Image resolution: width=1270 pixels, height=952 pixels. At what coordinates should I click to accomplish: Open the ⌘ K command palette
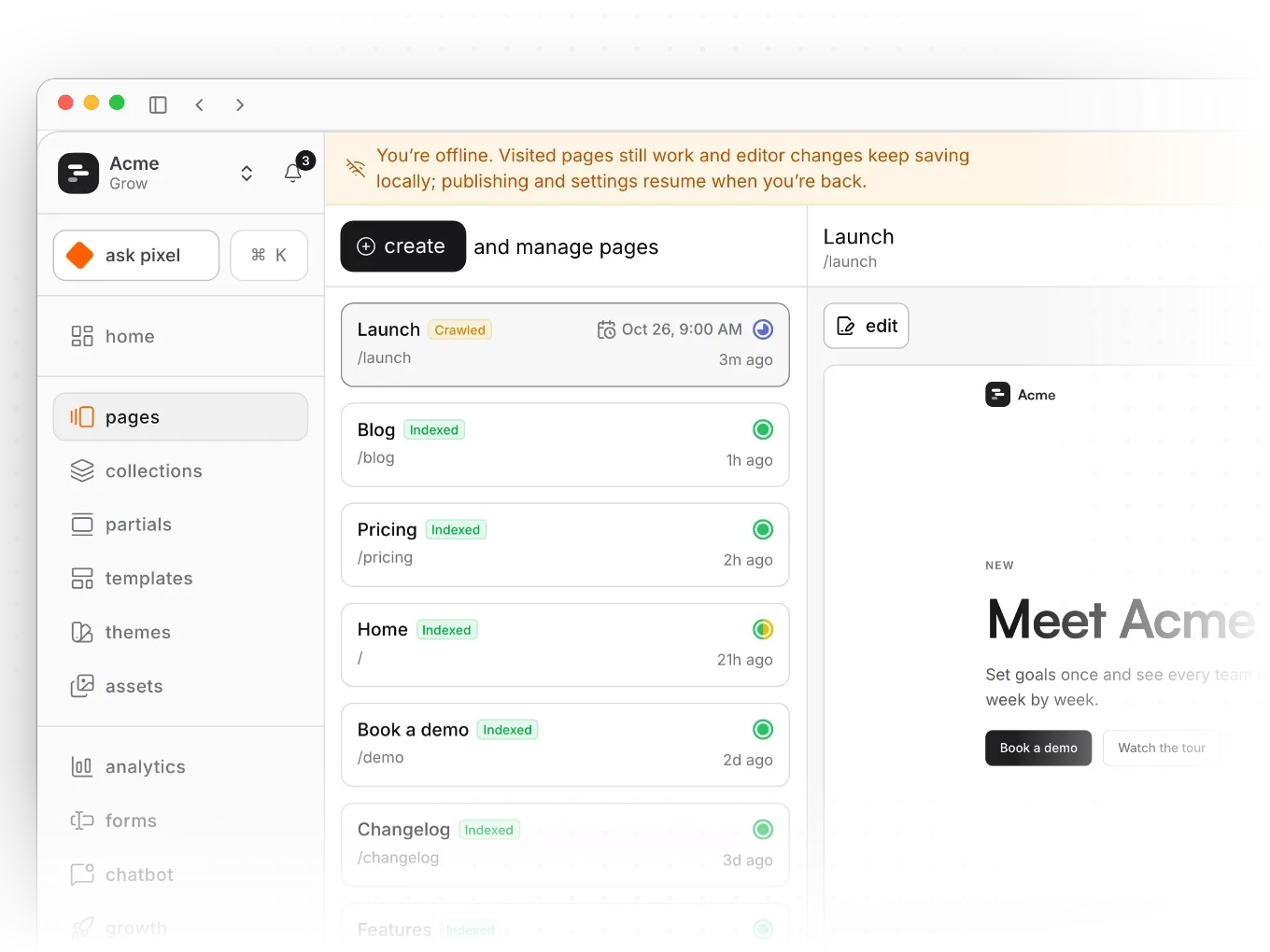(x=269, y=255)
